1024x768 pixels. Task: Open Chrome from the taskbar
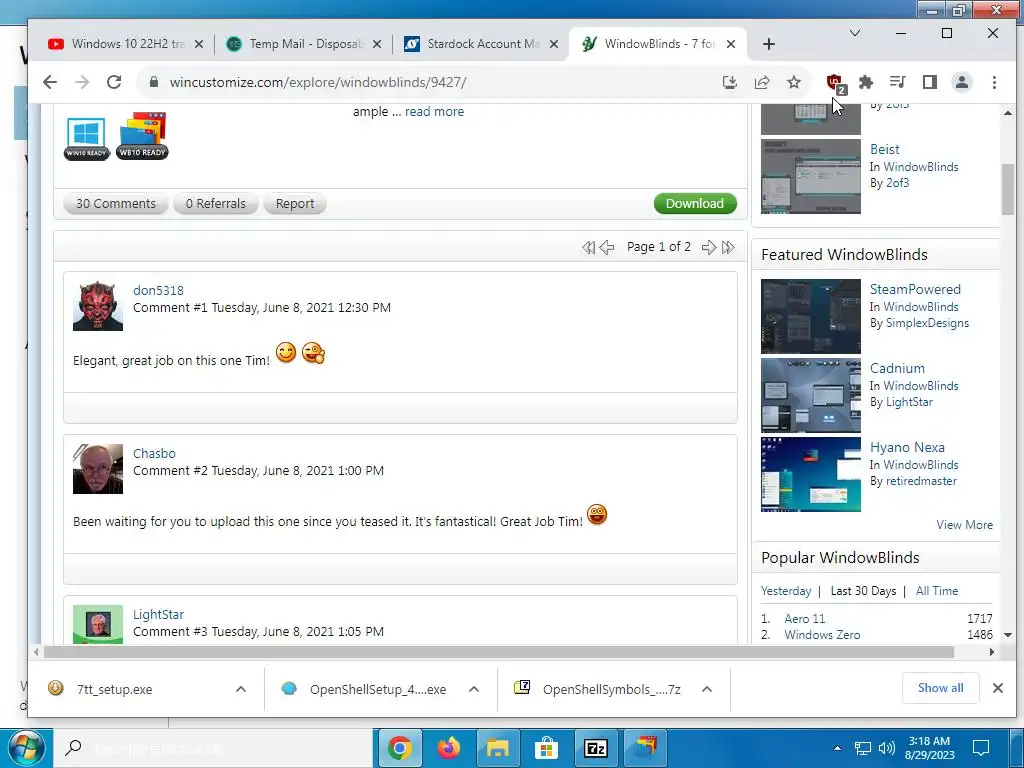400,748
